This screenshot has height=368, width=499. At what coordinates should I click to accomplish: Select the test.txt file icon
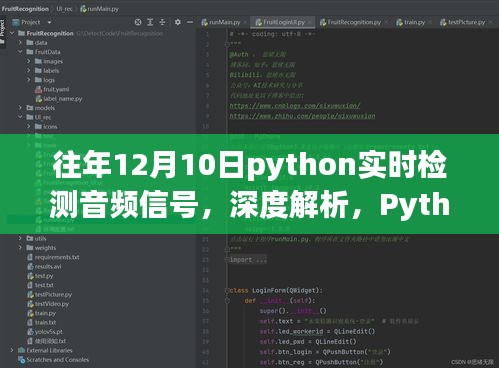click(30, 285)
